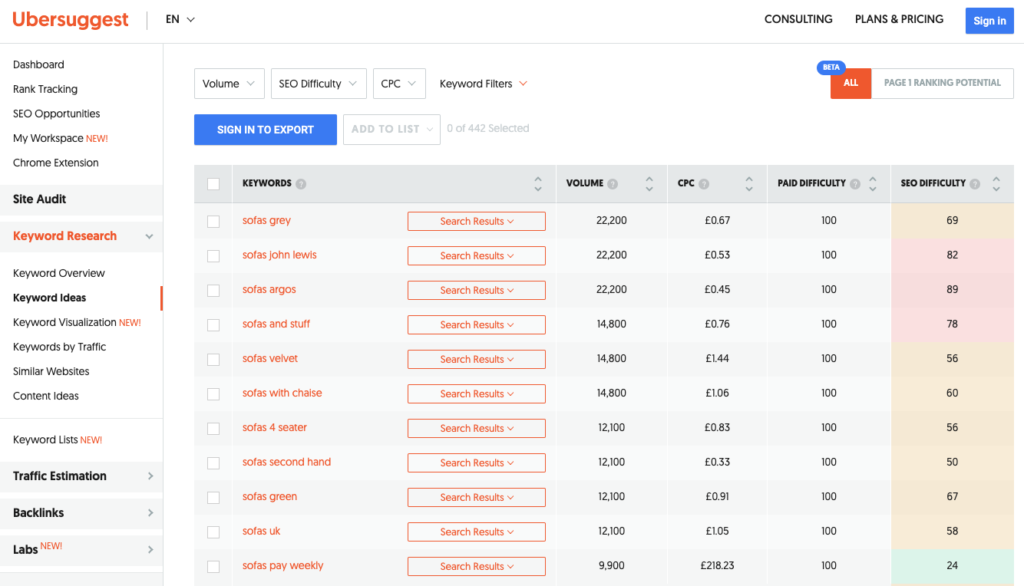Switch to the ALL tab
1024x586 pixels.
(851, 84)
